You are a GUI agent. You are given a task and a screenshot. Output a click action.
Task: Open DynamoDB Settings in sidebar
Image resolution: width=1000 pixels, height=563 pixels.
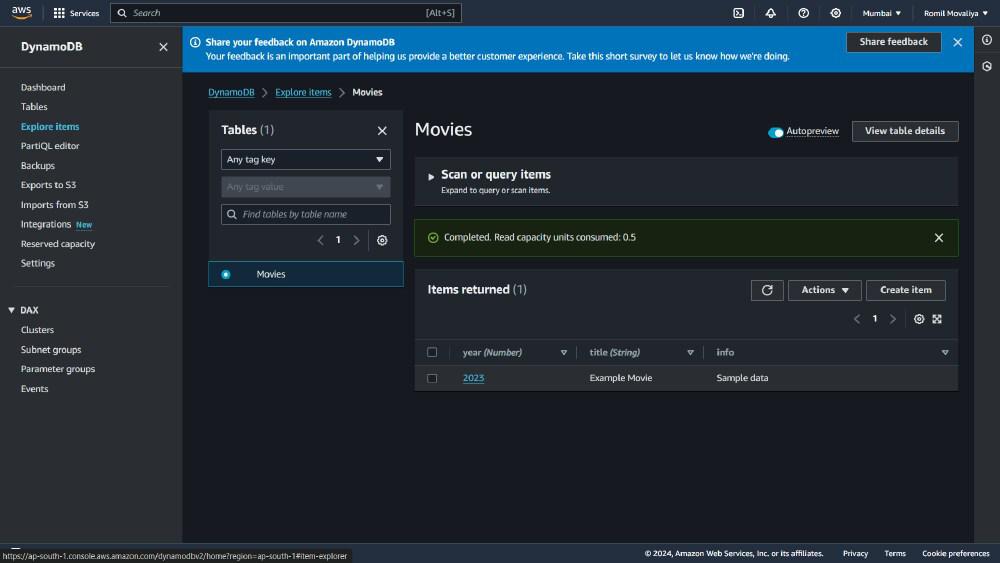coord(38,263)
